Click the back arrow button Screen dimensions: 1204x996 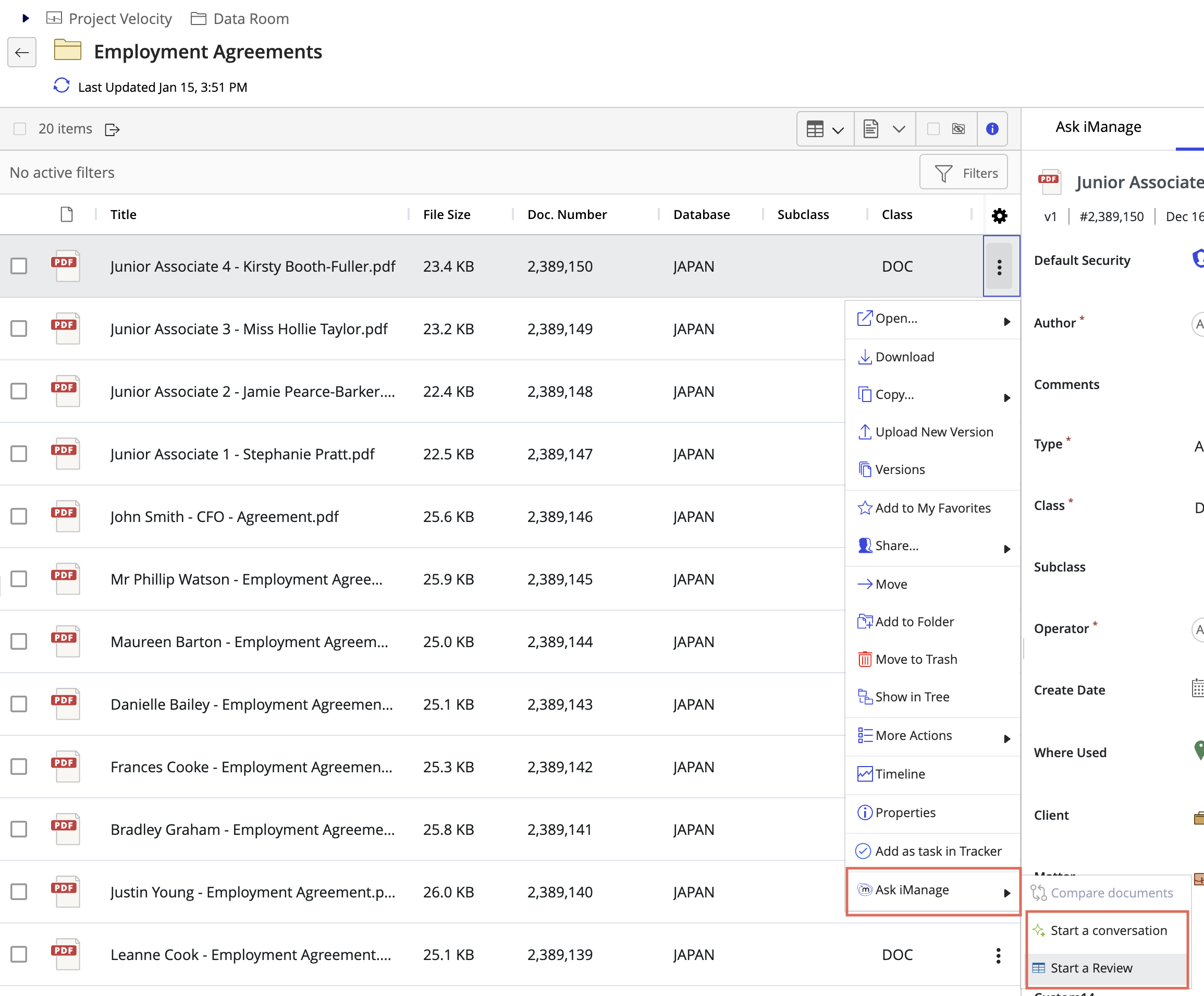pyautogui.click(x=22, y=53)
